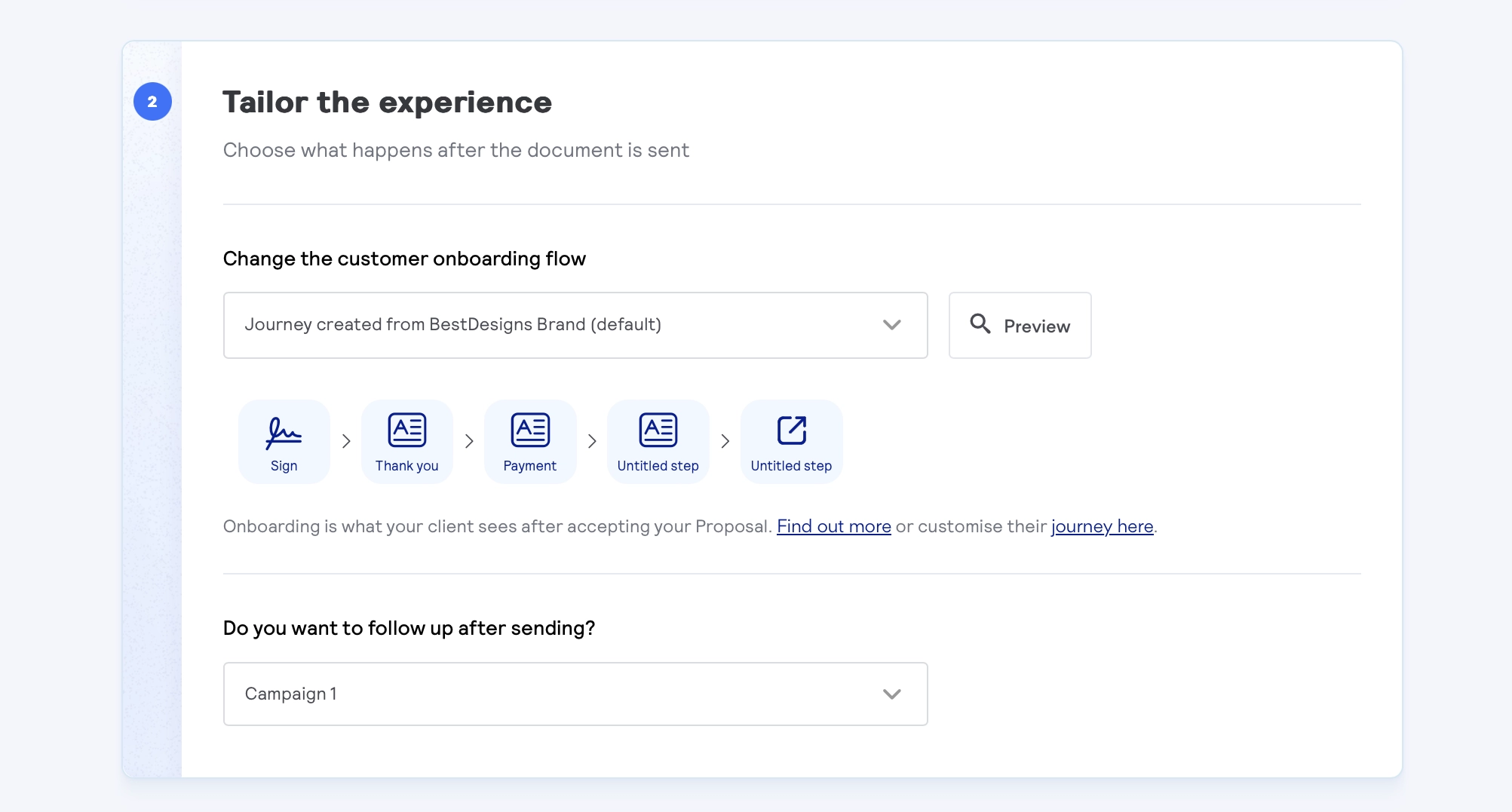Click the arrow between Sign and Thank you

click(x=345, y=441)
